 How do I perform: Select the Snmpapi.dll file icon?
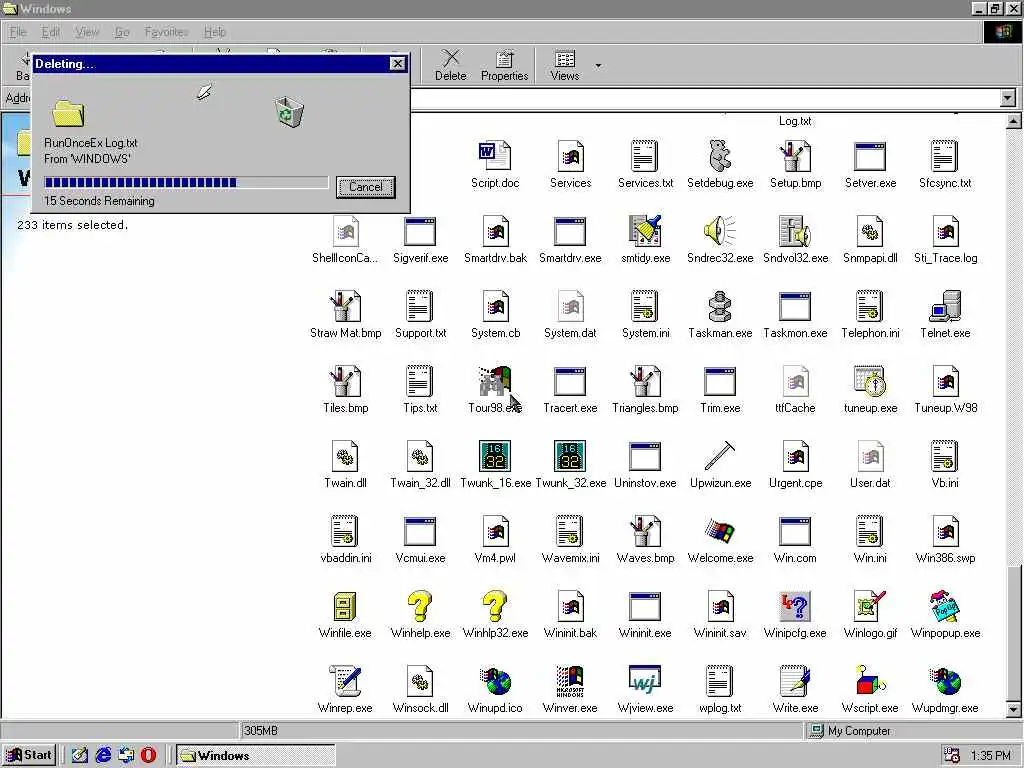[x=870, y=231]
